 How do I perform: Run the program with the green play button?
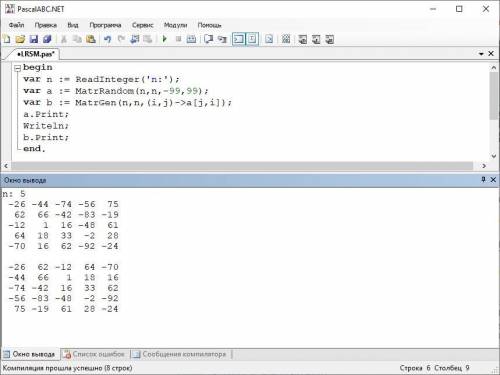164,39
